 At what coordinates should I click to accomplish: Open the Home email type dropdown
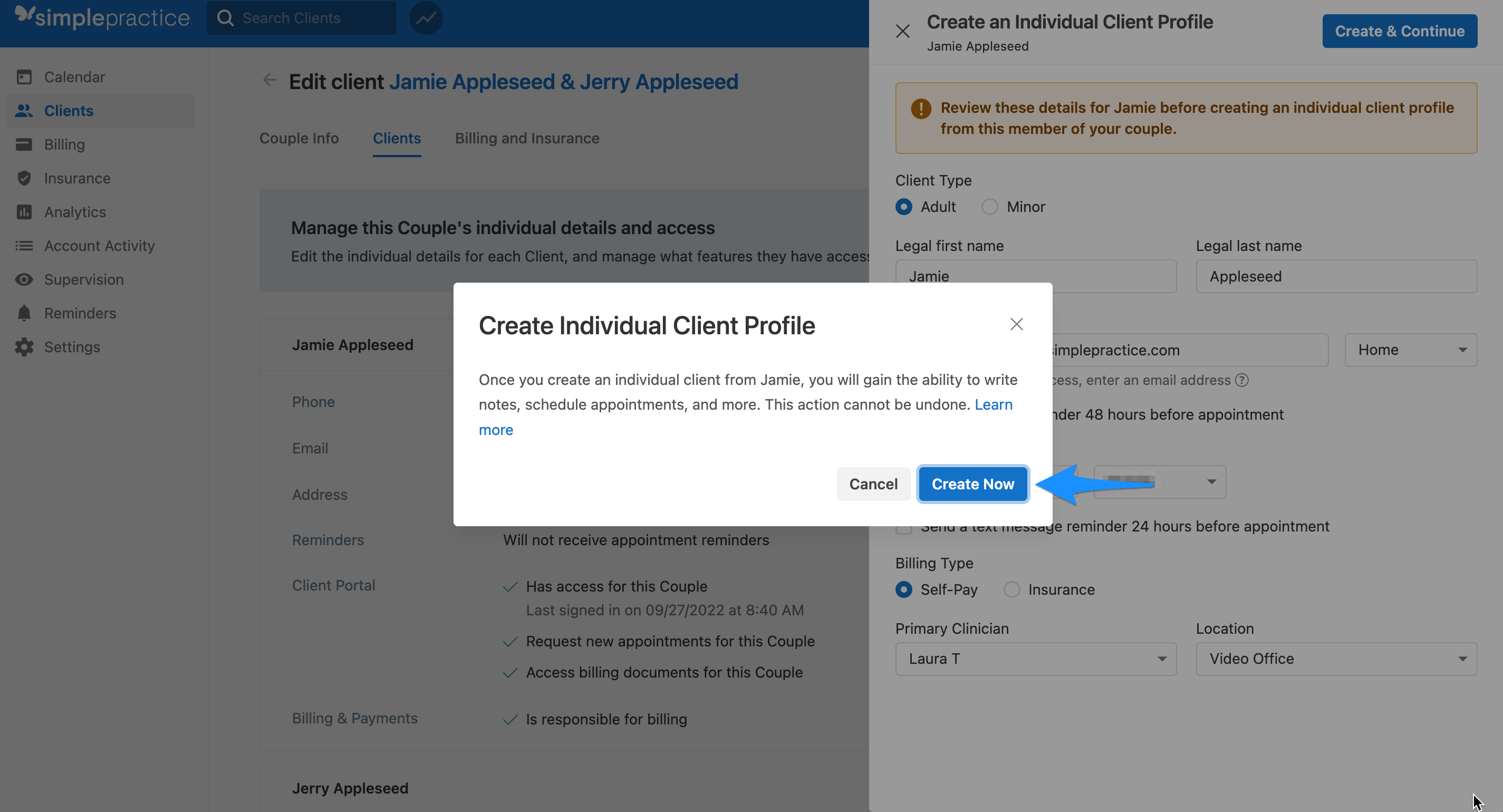pos(1411,350)
